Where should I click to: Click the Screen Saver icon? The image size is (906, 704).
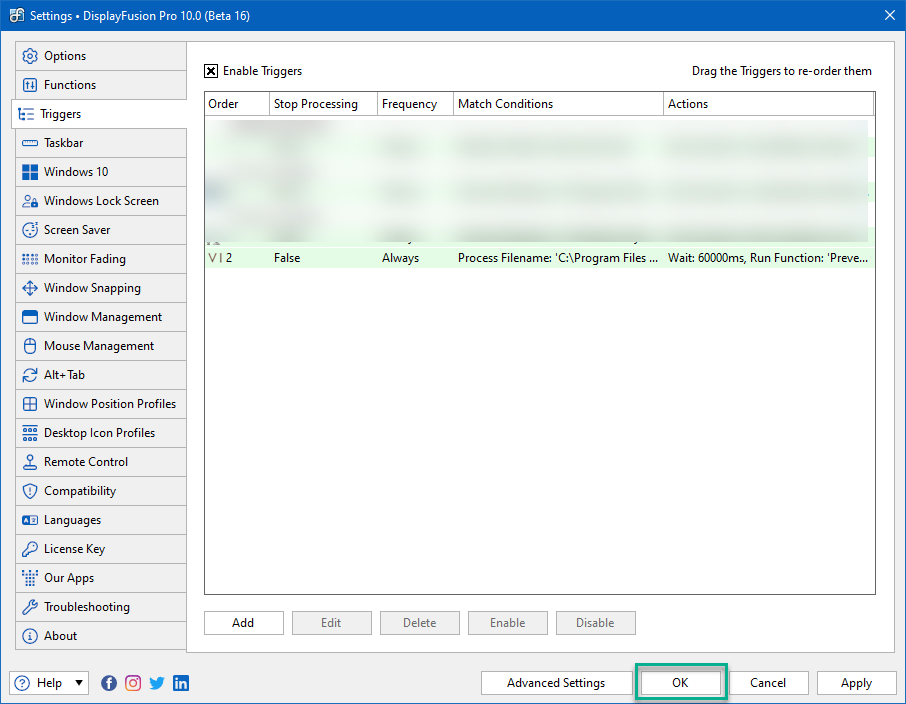coord(29,229)
